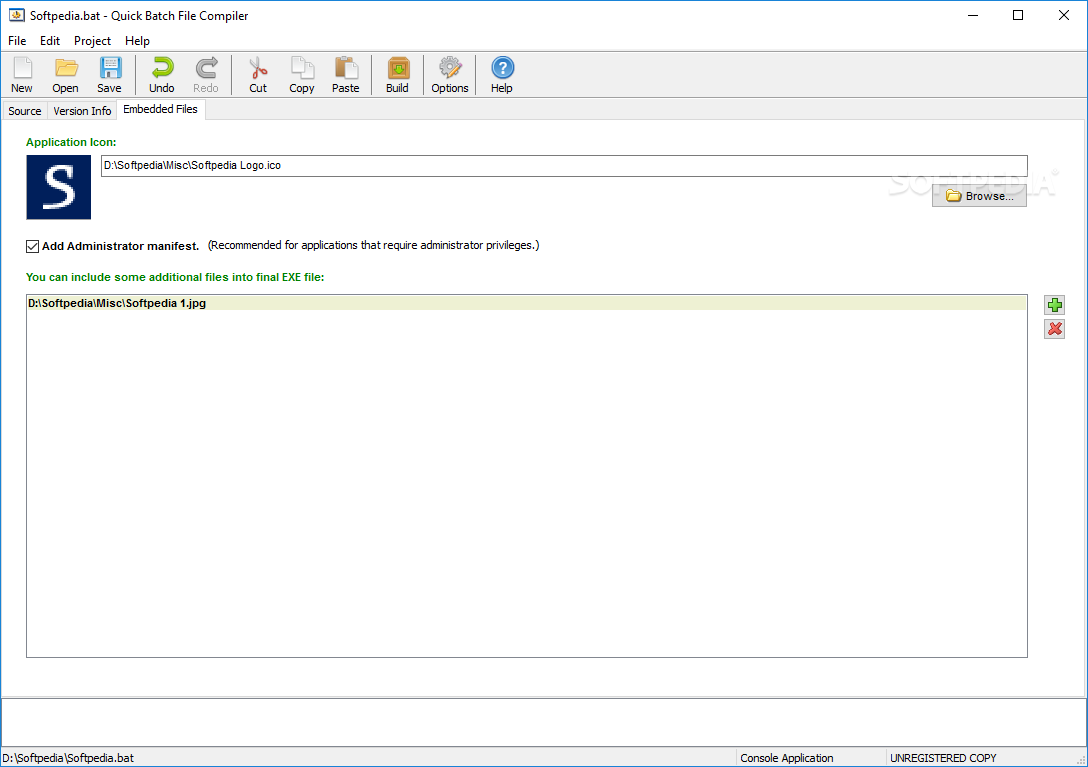
Task: Toggle Add Administrator manifest checkbox
Action: pyautogui.click(x=33, y=246)
